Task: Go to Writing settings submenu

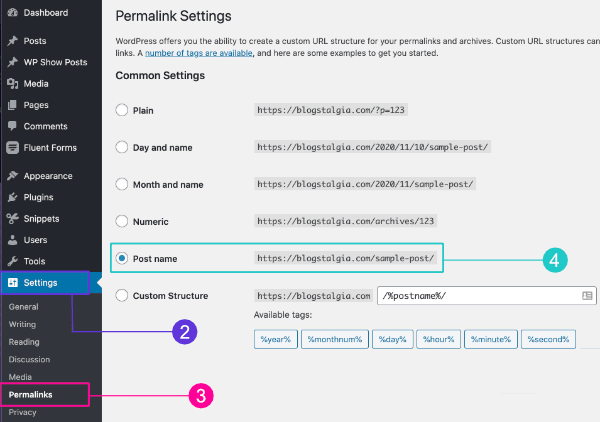Action: pyautogui.click(x=22, y=324)
